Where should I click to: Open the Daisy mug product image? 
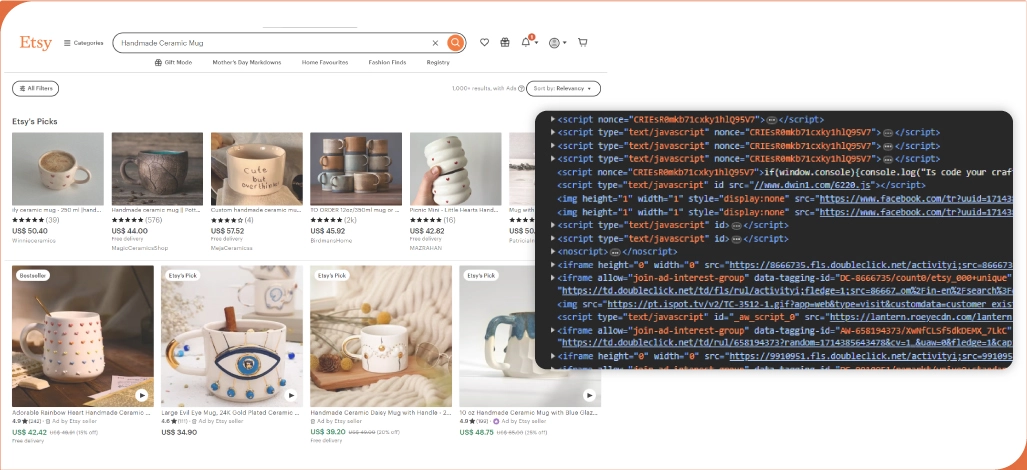click(381, 336)
